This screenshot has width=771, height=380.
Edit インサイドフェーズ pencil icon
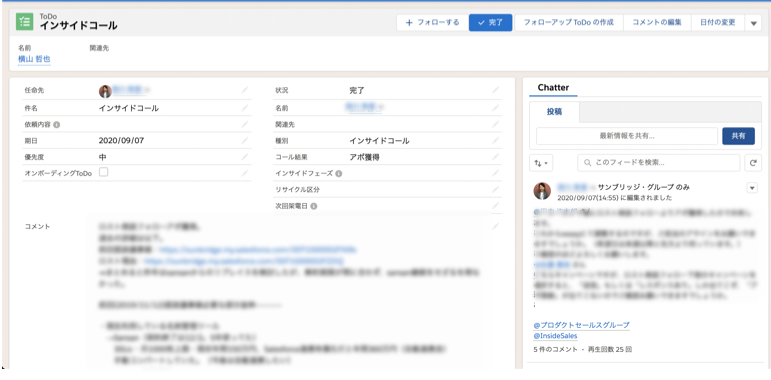(x=496, y=173)
